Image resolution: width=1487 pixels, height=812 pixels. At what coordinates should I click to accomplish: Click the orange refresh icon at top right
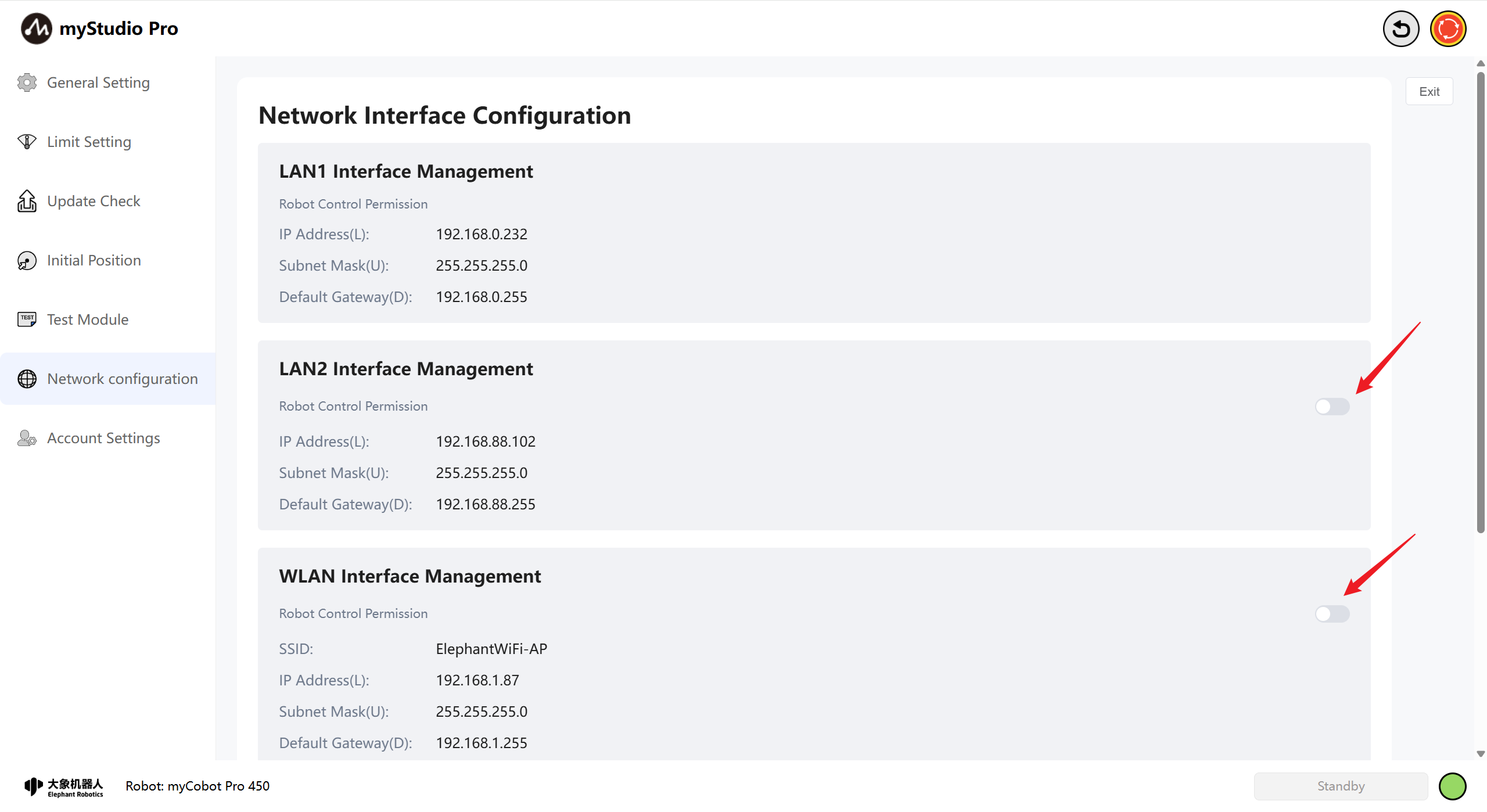(x=1448, y=28)
